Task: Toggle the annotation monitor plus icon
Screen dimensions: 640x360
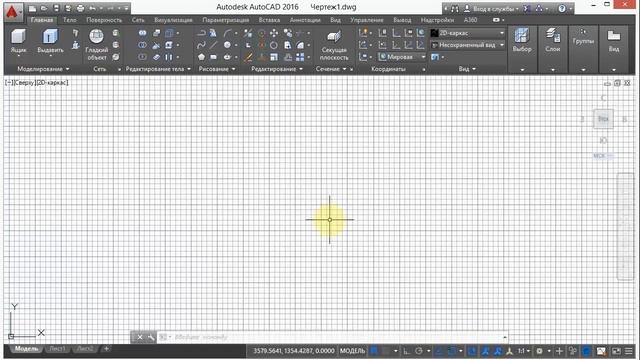Action: tap(559, 351)
